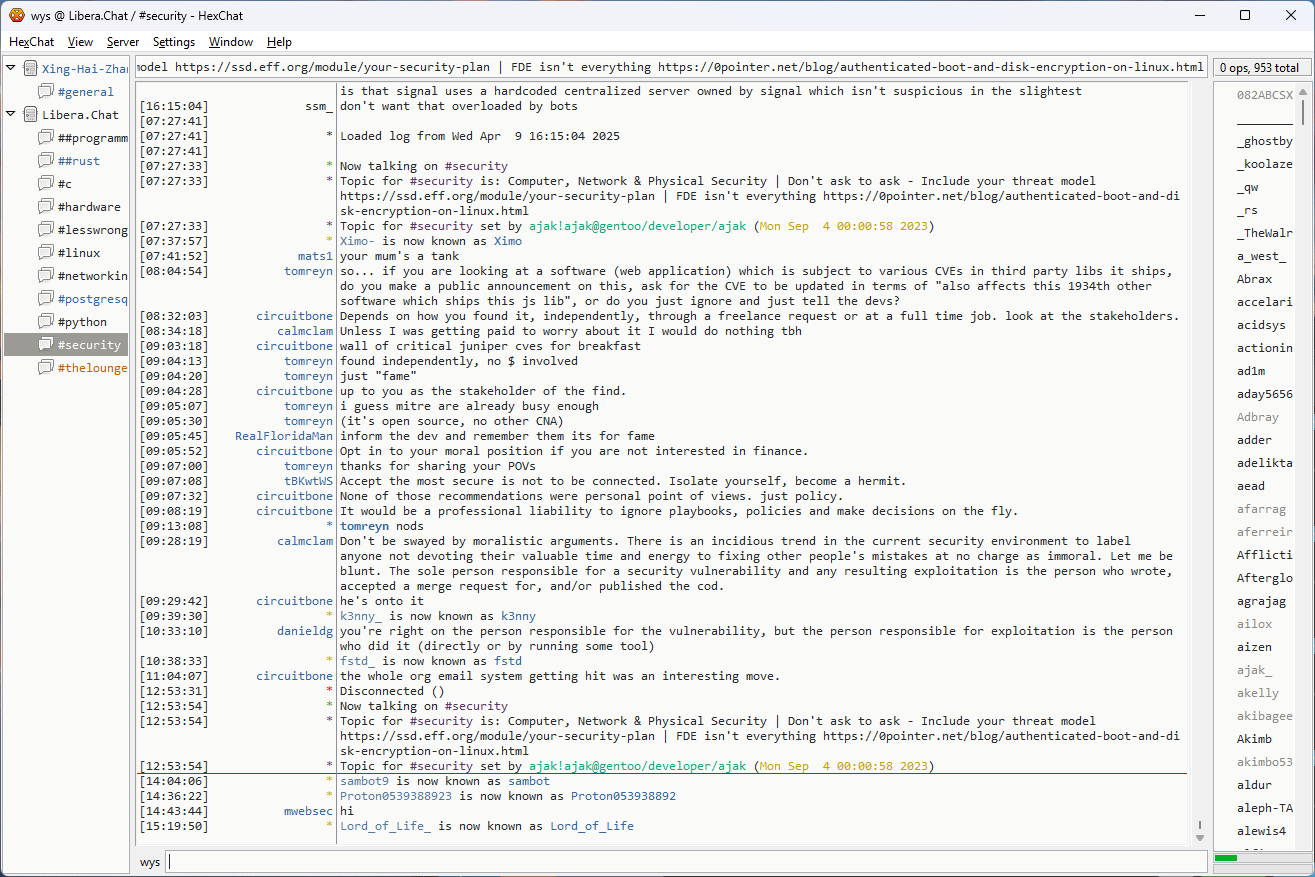Open the Settings menu
Viewport: 1315px width, 877px height.
click(x=174, y=42)
